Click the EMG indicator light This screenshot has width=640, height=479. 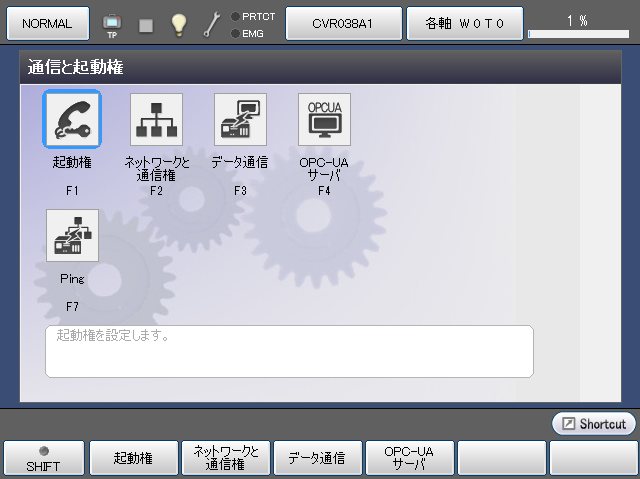(x=235, y=33)
